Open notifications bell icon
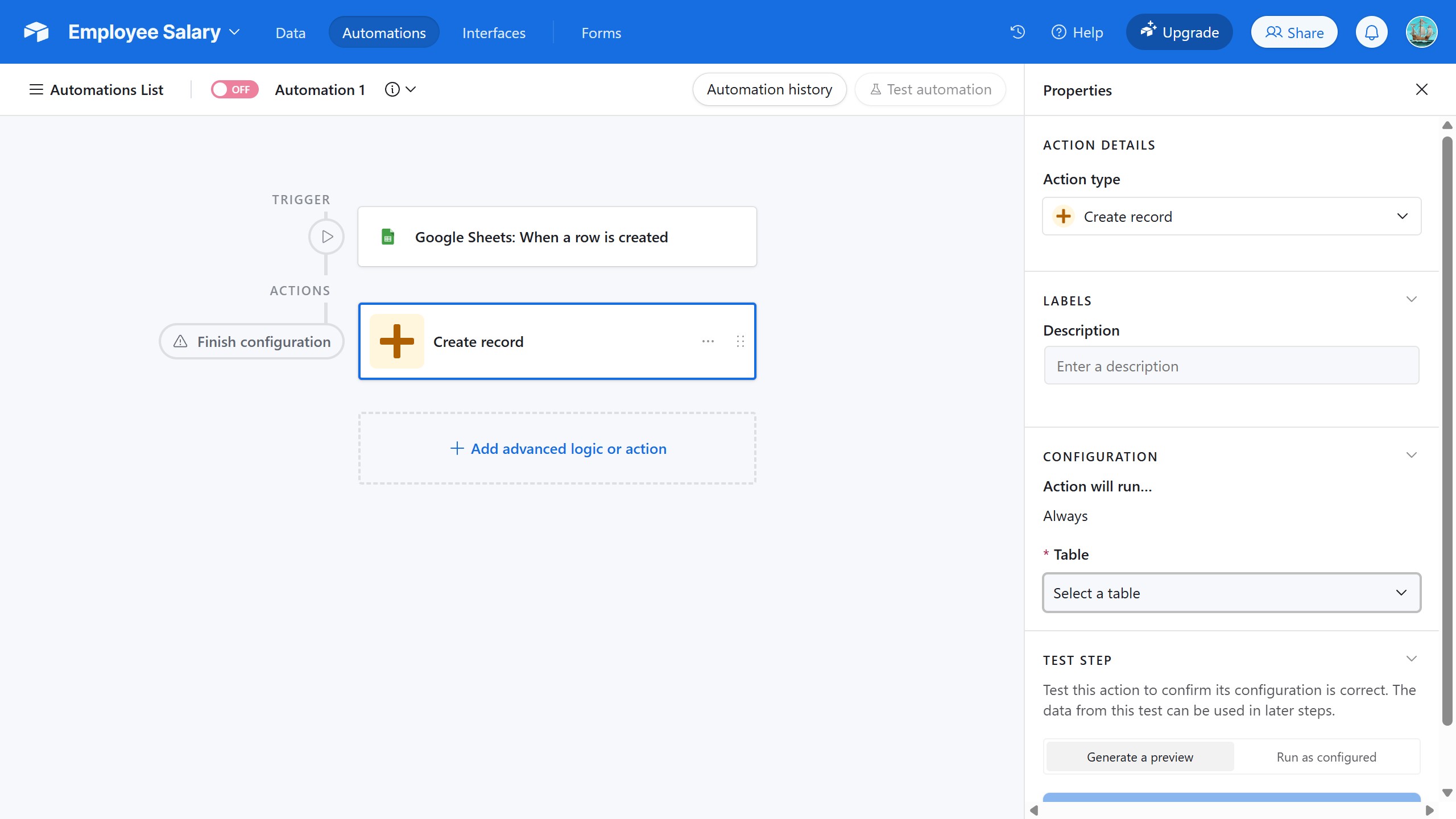The width and height of the screenshot is (1456, 819). click(x=1372, y=32)
